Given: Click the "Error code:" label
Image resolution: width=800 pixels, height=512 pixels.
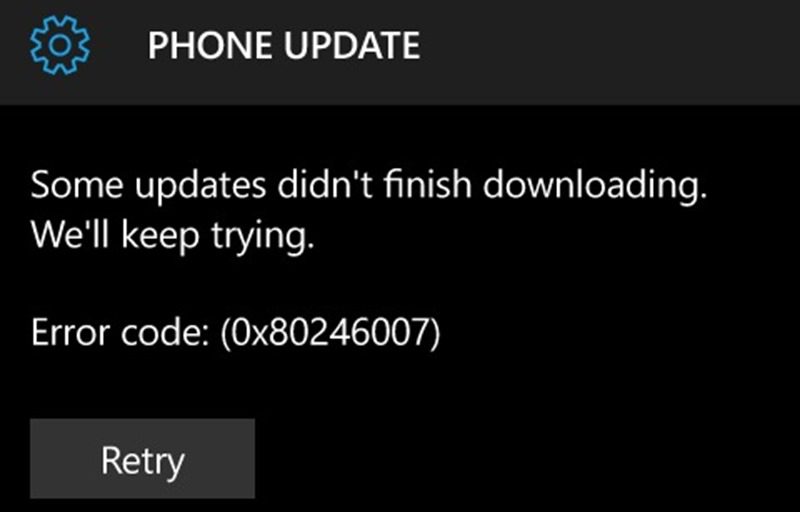Looking at the screenshot, I should (120, 332).
